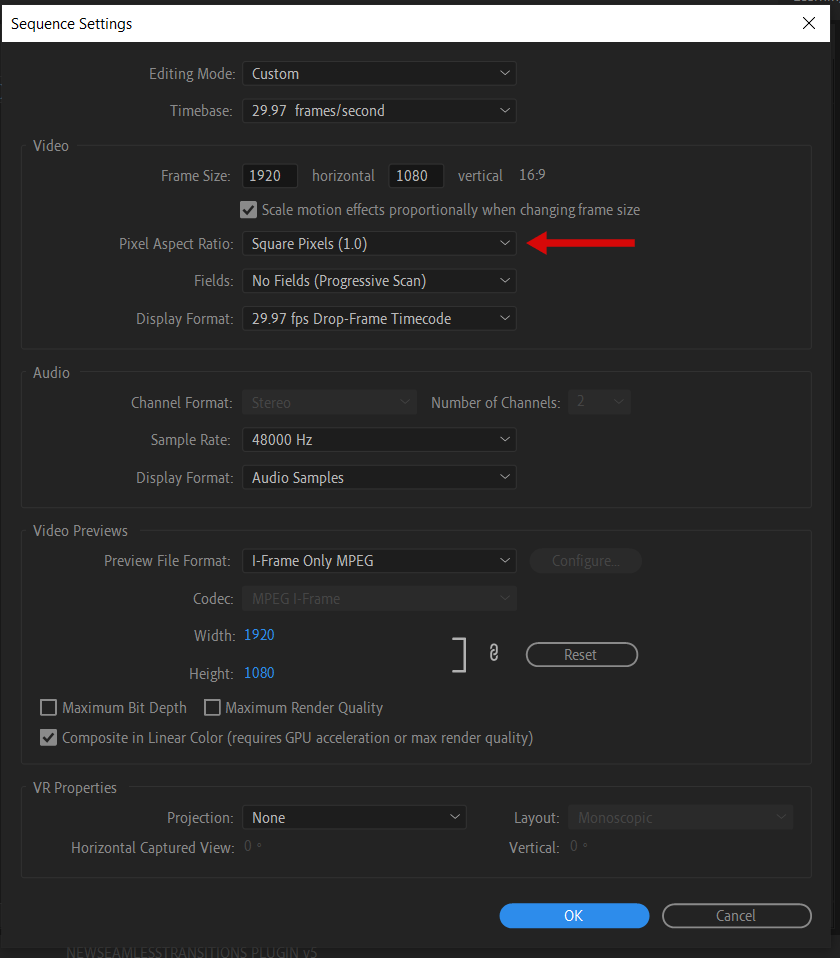Click the chain link icon for width and height
Image resolution: width=840 pixels, height=958 pixels.
point(493,653)
